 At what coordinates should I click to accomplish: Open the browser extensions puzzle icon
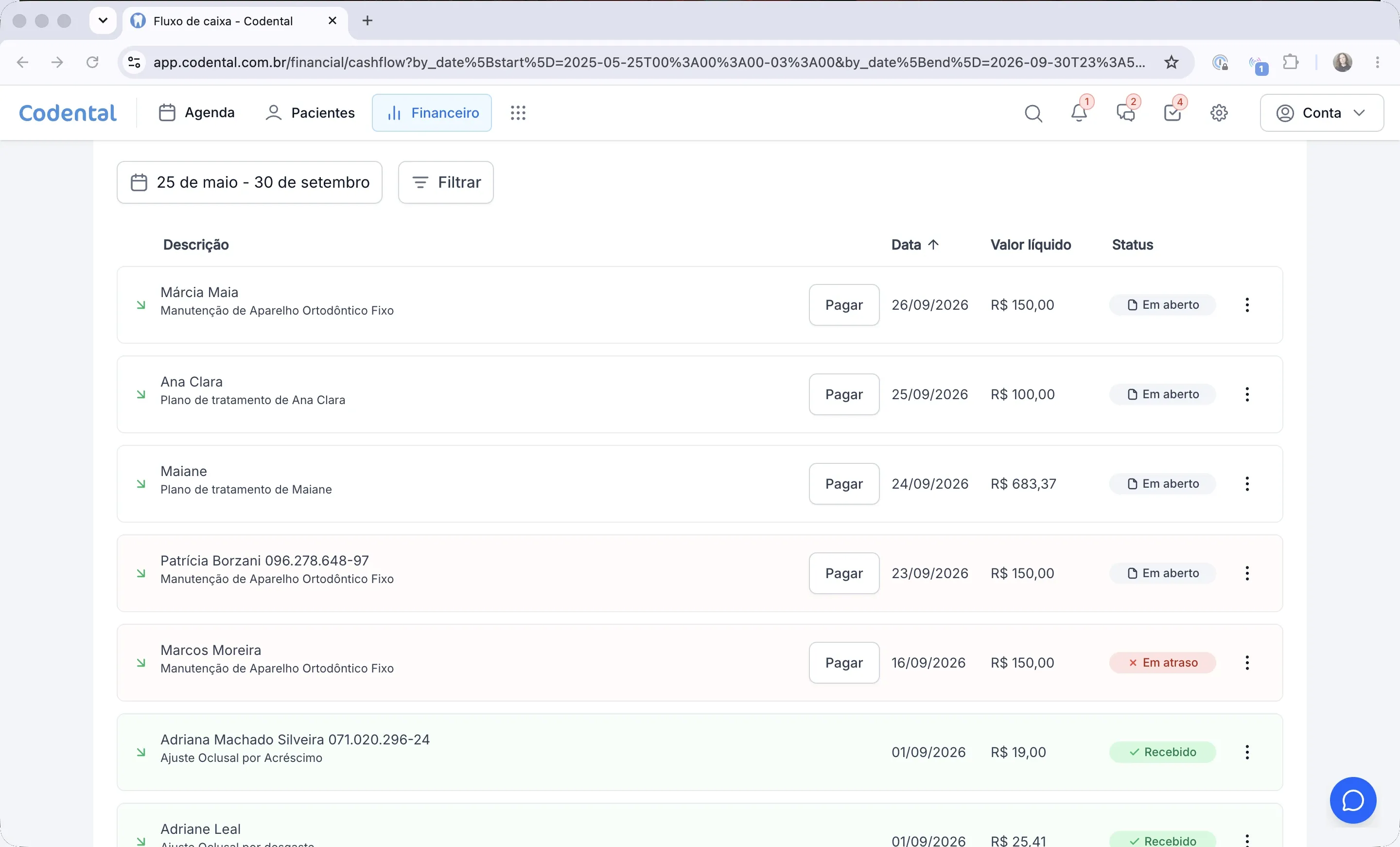click(1290, 63)
